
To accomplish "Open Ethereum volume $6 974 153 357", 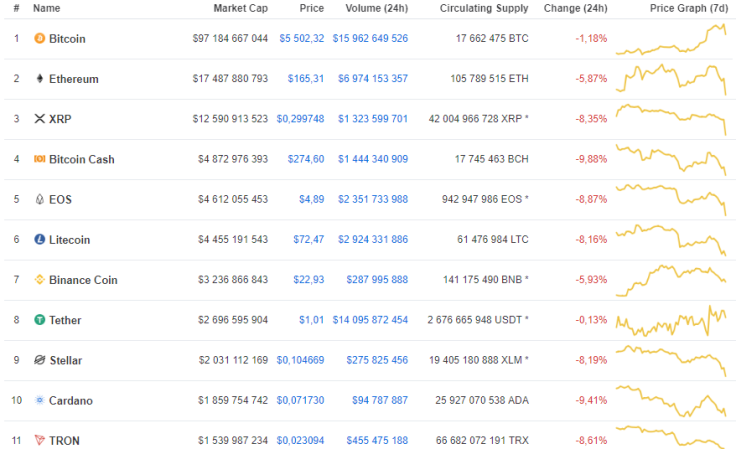I will (373, 78).
